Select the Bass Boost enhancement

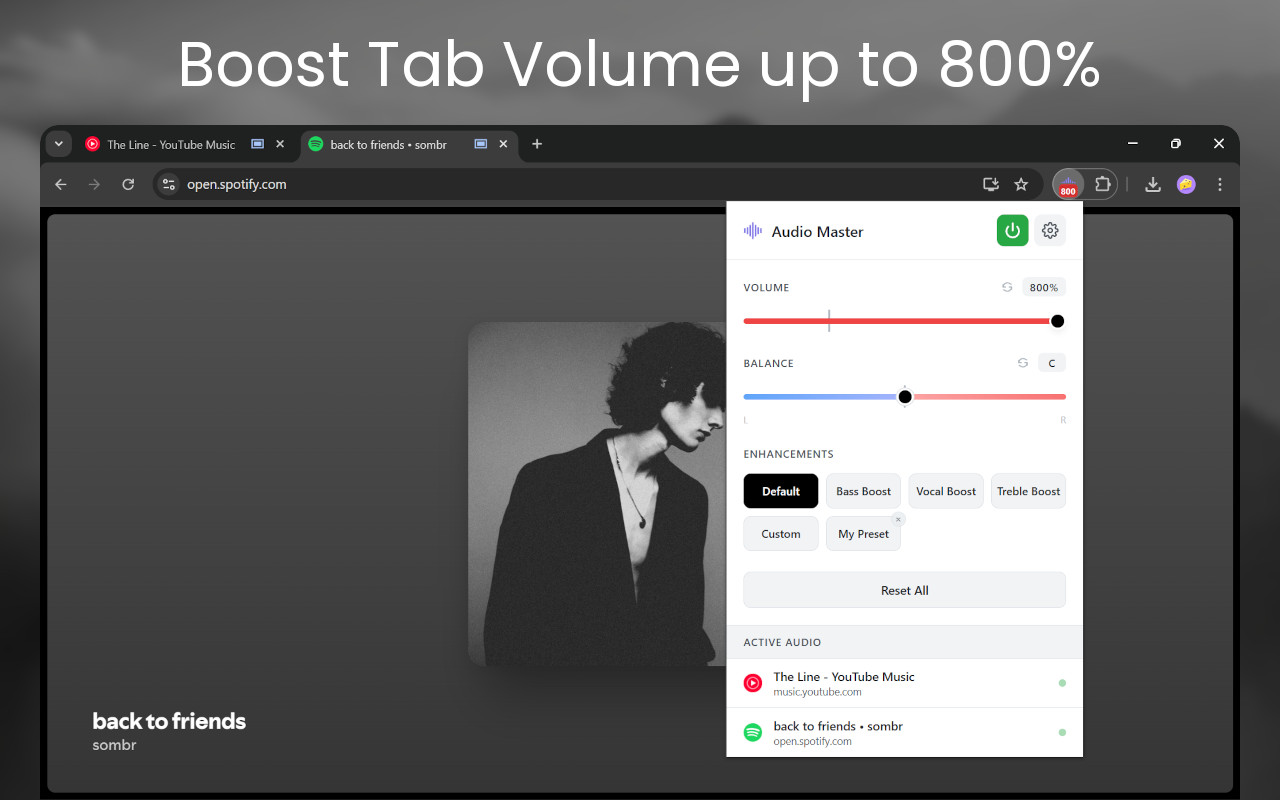coord(863,491)
